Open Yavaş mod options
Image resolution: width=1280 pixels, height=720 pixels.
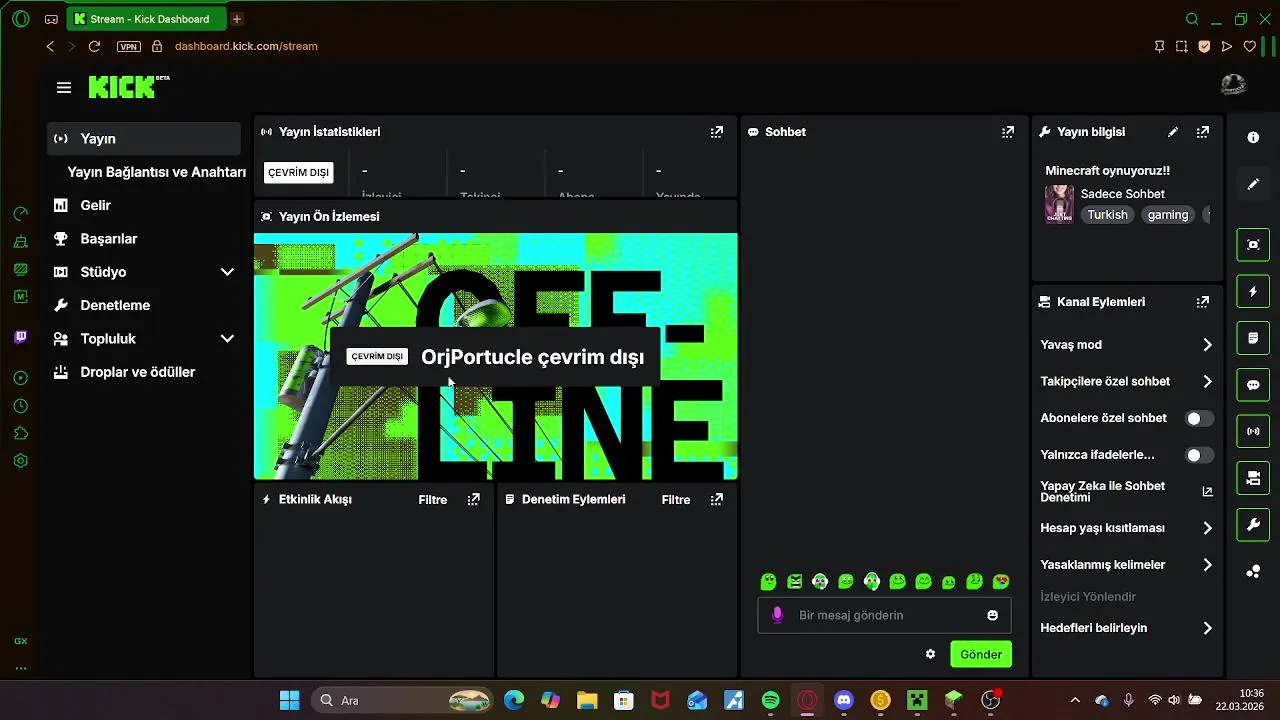pos(1126,345)
